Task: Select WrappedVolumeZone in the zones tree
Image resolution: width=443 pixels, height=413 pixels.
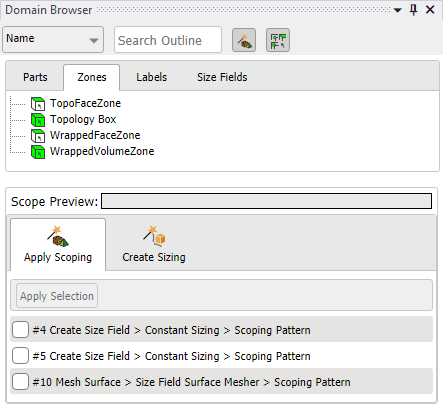Action: pos(102,151)
